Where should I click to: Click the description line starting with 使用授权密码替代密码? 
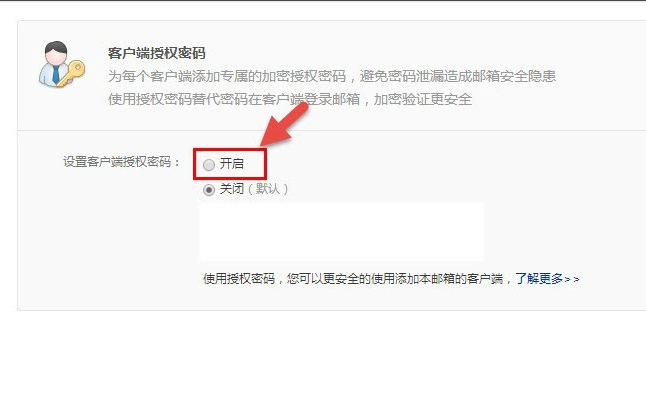290,99
